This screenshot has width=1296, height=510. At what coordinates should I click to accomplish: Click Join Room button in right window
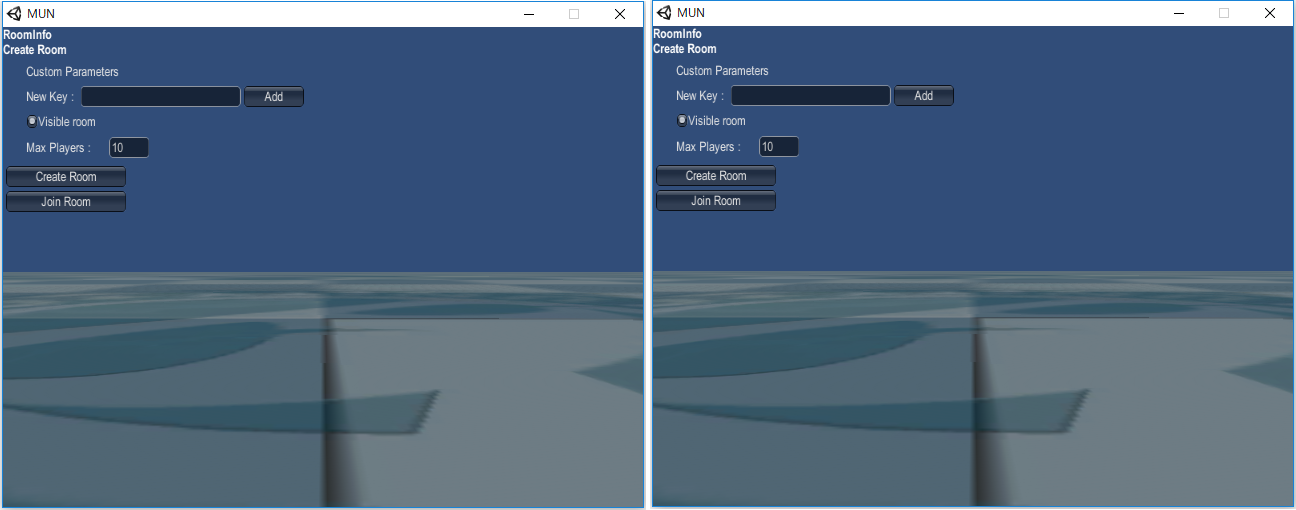click(716, 201)
